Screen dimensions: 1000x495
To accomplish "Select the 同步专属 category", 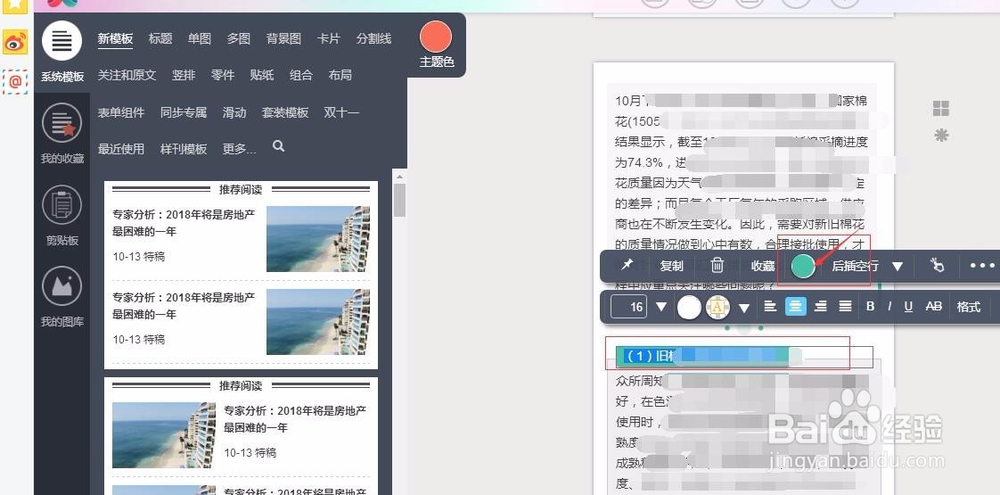I will (x=184, y=113).
